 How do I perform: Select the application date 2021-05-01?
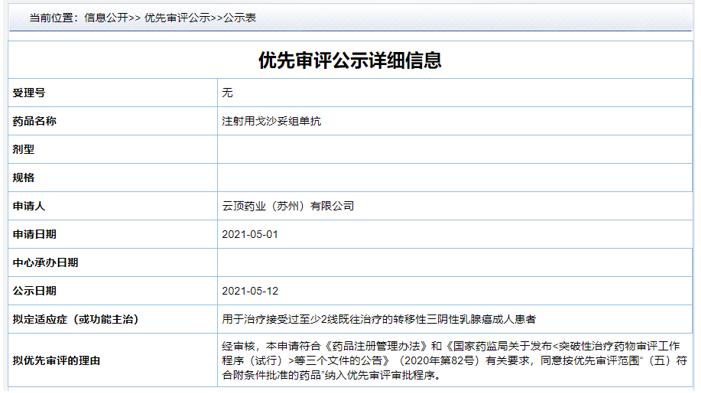point(250,234)
